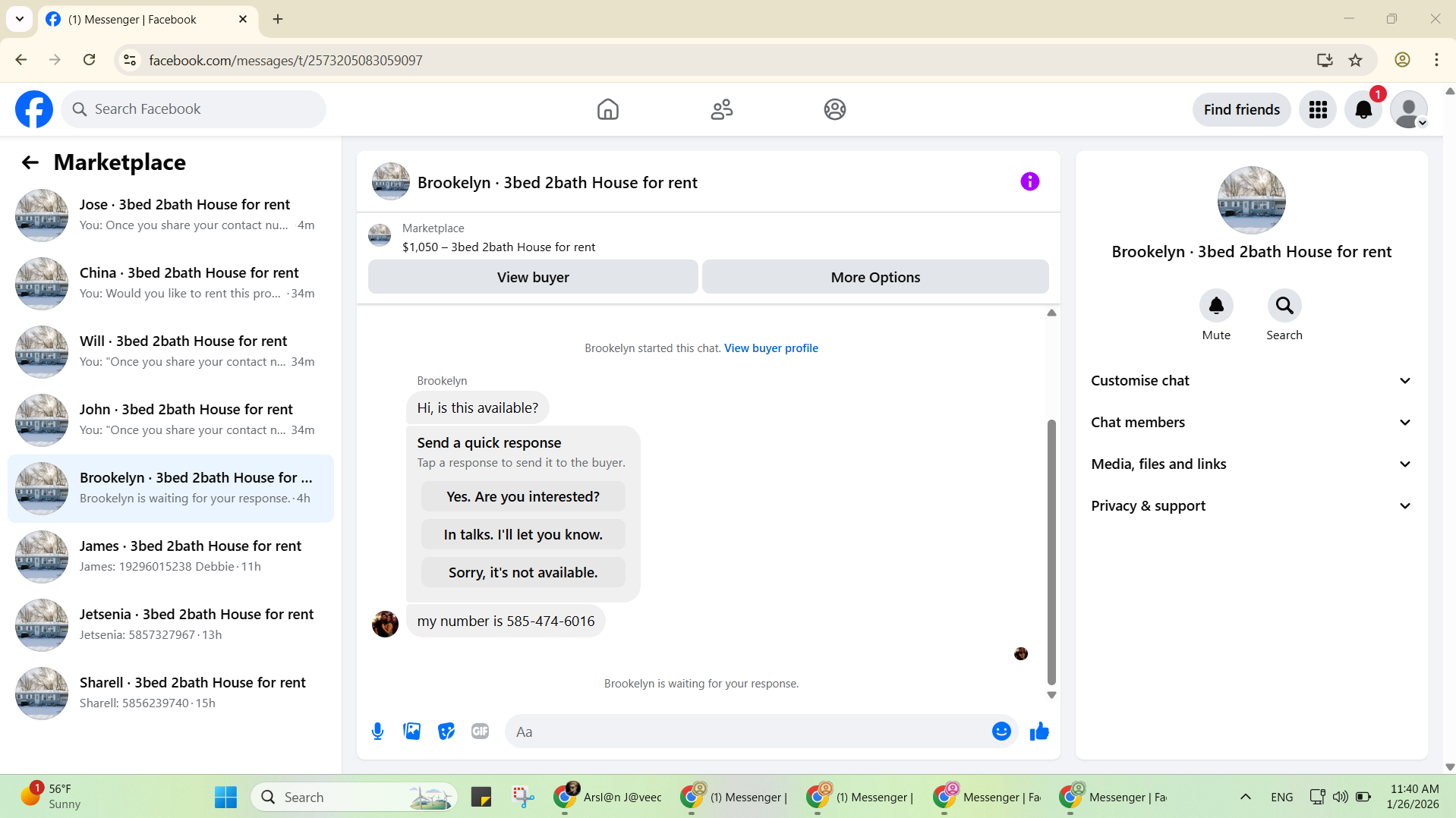
Task: Click the Marketplace listing $1,050 text
Action: [499, 247]
